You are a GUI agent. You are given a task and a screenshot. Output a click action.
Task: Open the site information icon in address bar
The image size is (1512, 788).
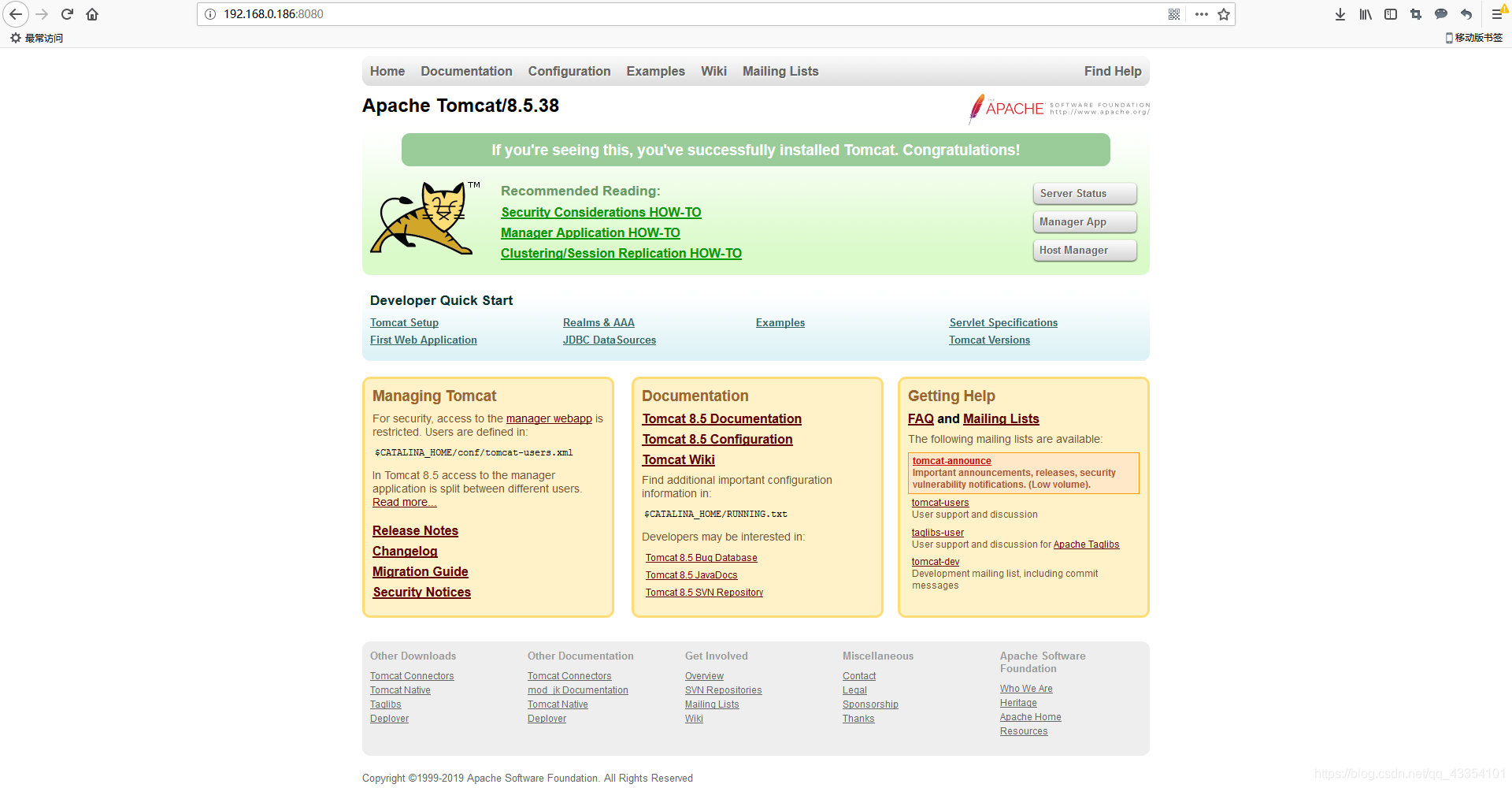tap(210, 14)
